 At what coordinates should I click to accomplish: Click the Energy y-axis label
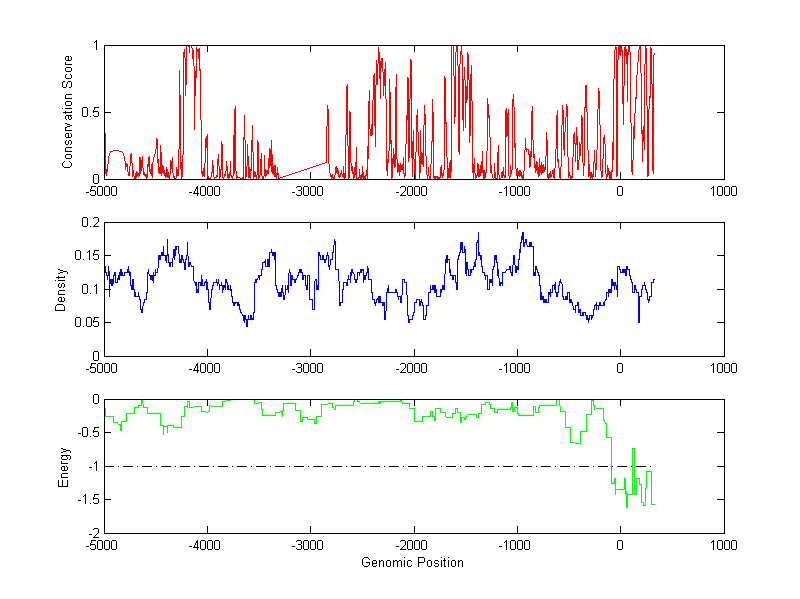coord(64,465)
